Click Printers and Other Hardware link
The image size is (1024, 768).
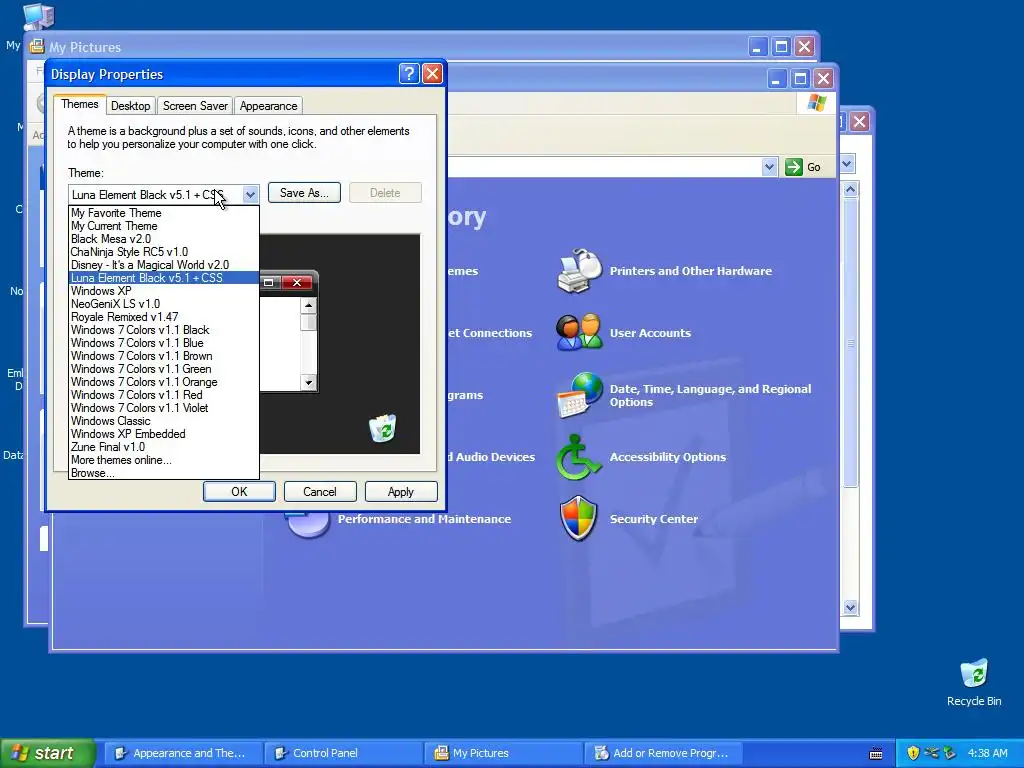pyautogui.click(x=691, y=271)
